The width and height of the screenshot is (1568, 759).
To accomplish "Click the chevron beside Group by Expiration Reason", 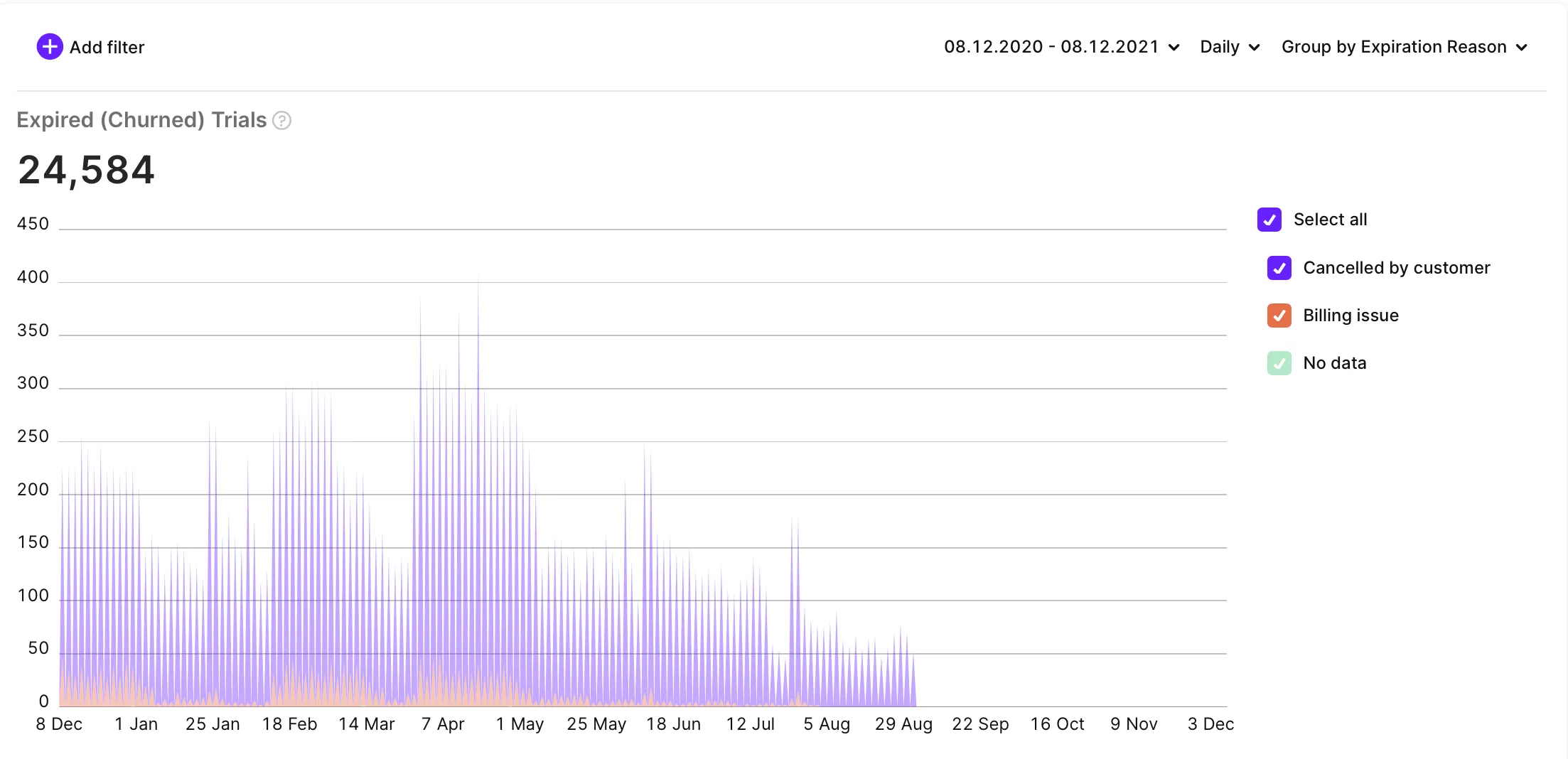I will pos(1522,47).
